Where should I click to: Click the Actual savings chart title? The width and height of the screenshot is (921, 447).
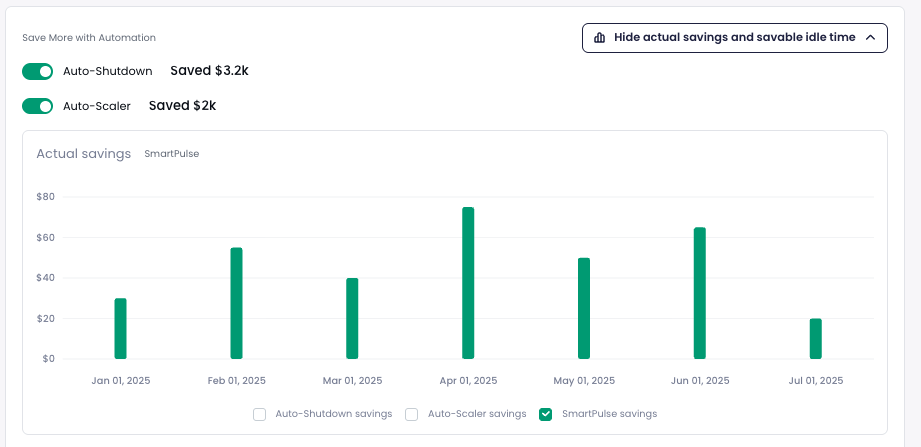click(x=84, y=154)
